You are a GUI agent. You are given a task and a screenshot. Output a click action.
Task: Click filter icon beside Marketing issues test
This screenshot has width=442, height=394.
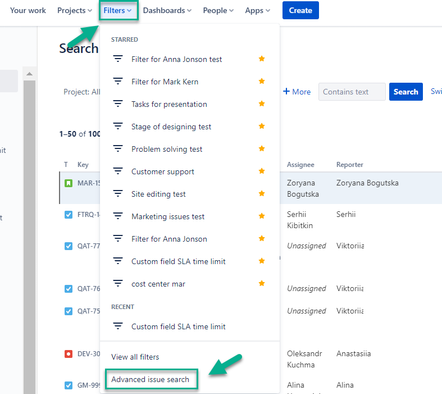pos(118,216)
